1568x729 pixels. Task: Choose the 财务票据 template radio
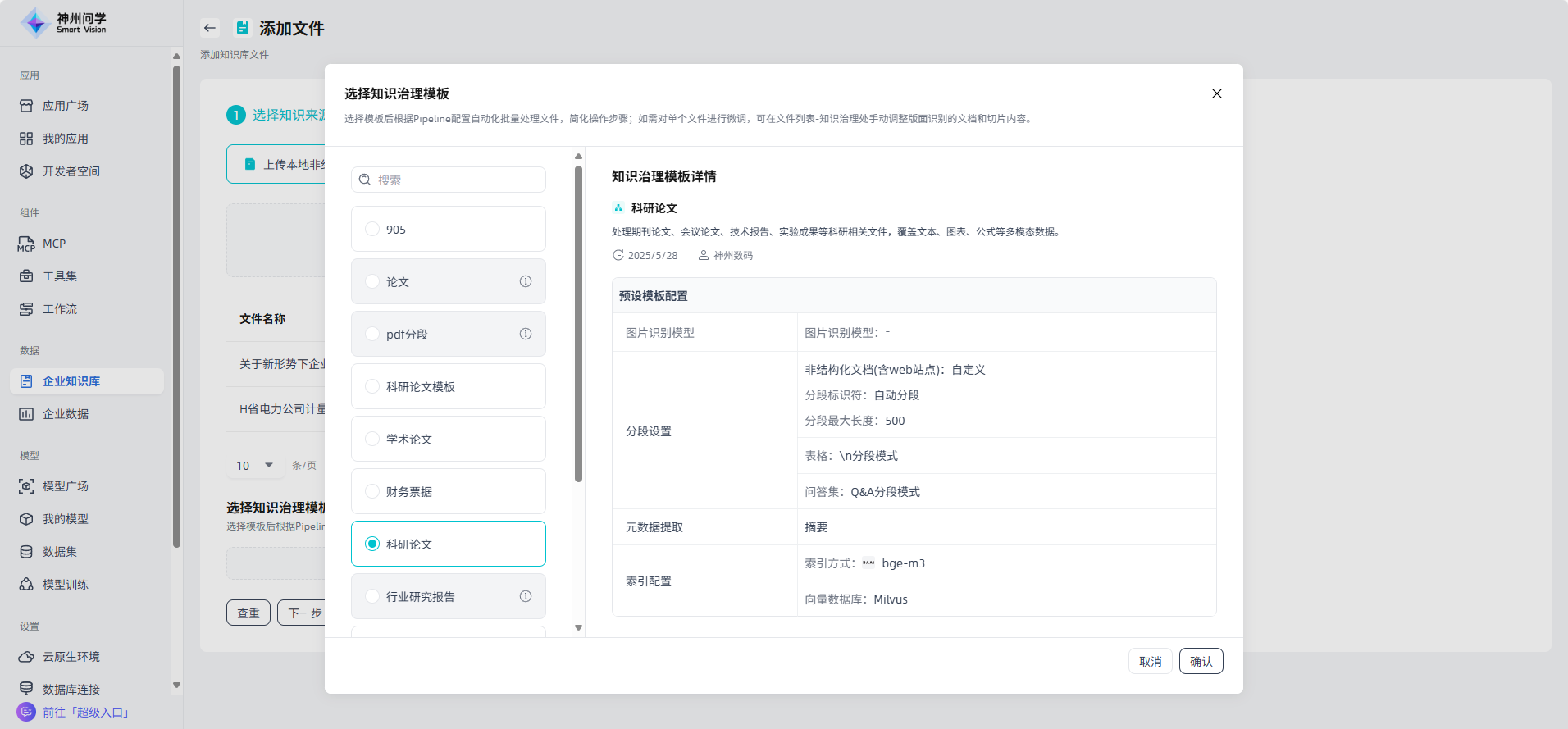372,491
